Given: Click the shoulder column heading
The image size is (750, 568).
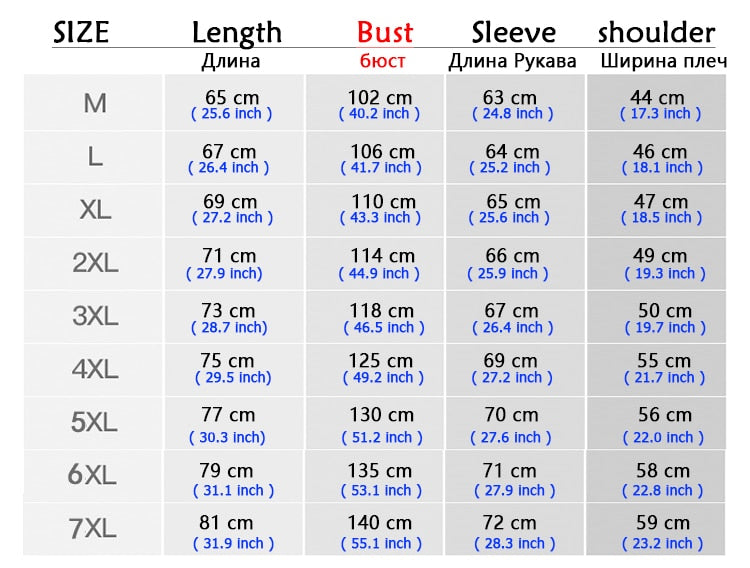Looking at the screenshot, I should (656, 33).
